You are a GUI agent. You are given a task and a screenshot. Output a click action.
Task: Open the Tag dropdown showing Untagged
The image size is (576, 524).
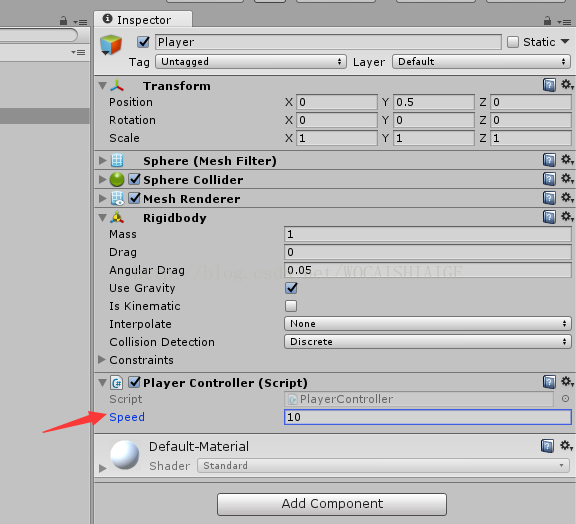point(251,61)
